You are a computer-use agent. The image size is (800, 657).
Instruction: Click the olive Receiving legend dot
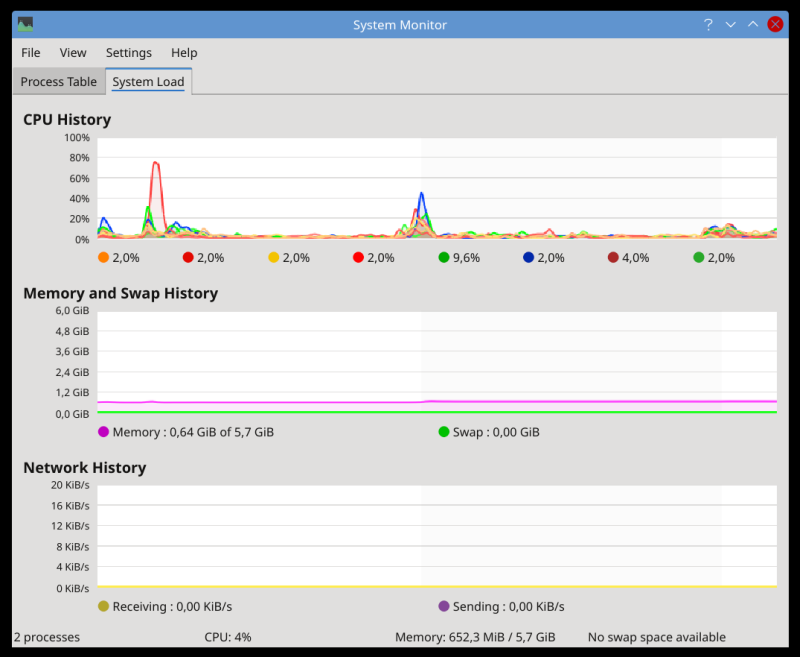pyautogui.click(x=103, y=606)
